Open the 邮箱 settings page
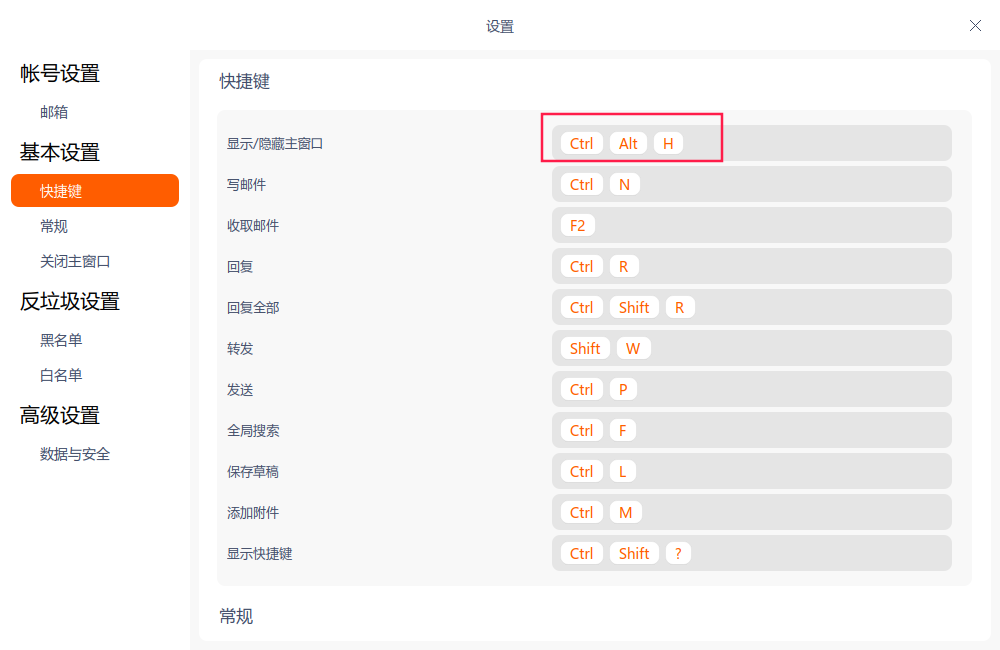 54,112
